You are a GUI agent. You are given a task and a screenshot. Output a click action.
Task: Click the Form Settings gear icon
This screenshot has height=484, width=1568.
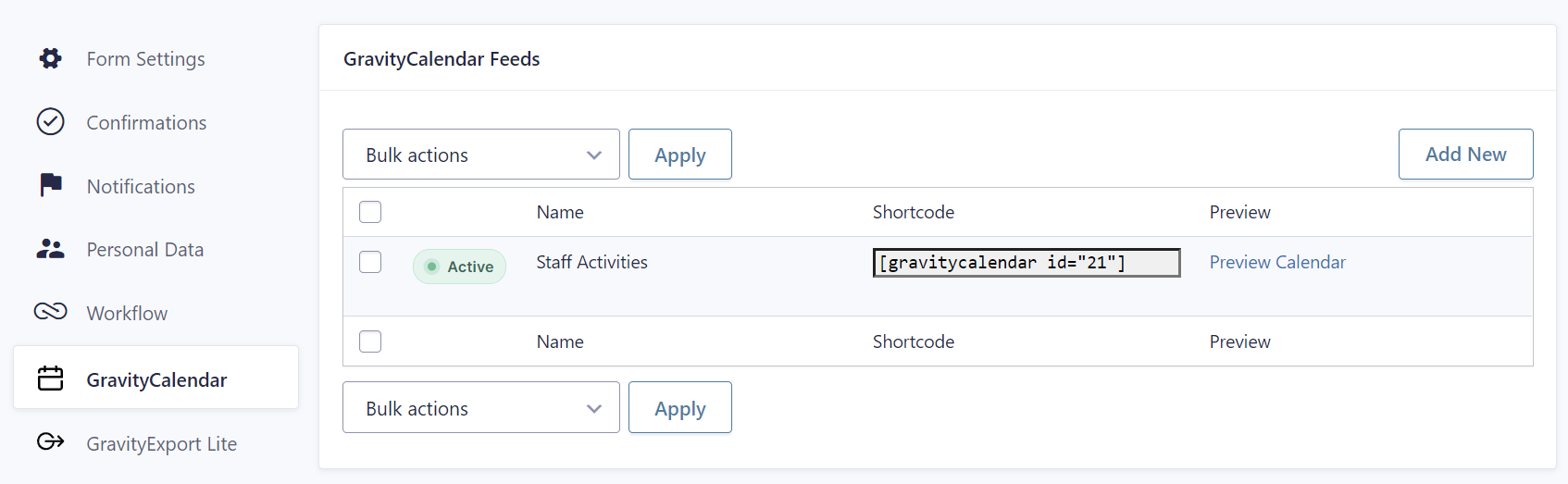tap(50, 58)
